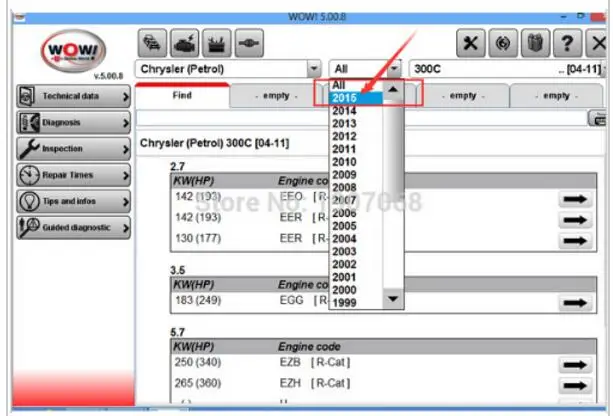Image resolution: width=613 pixels, height=416 pixels.
Task: Click the battery electrical system icon
Action: coord(217,43)
